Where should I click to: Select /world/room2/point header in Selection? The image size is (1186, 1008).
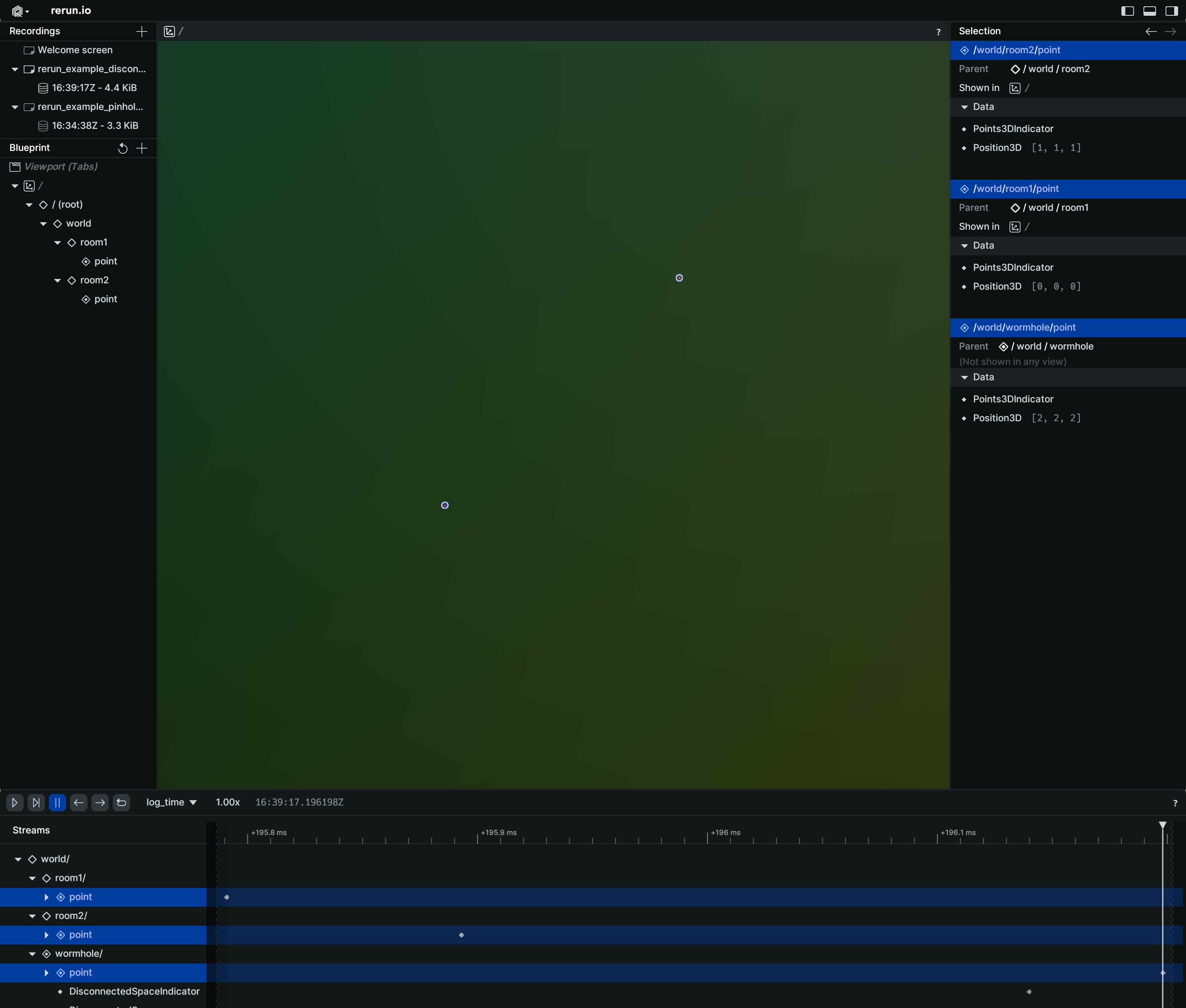pos(1068,50)
